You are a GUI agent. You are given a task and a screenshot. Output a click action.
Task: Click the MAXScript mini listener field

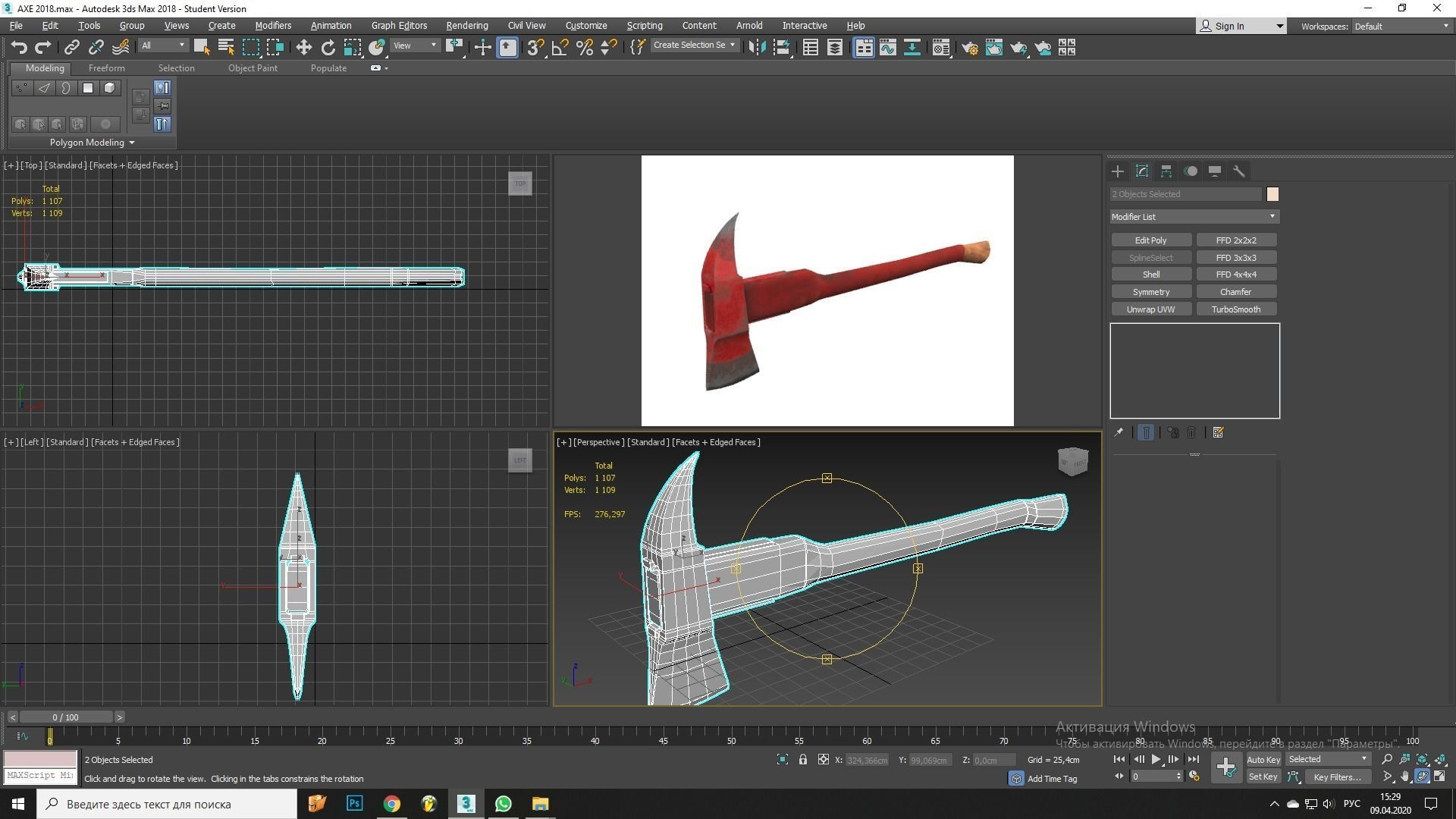(40, 776)
